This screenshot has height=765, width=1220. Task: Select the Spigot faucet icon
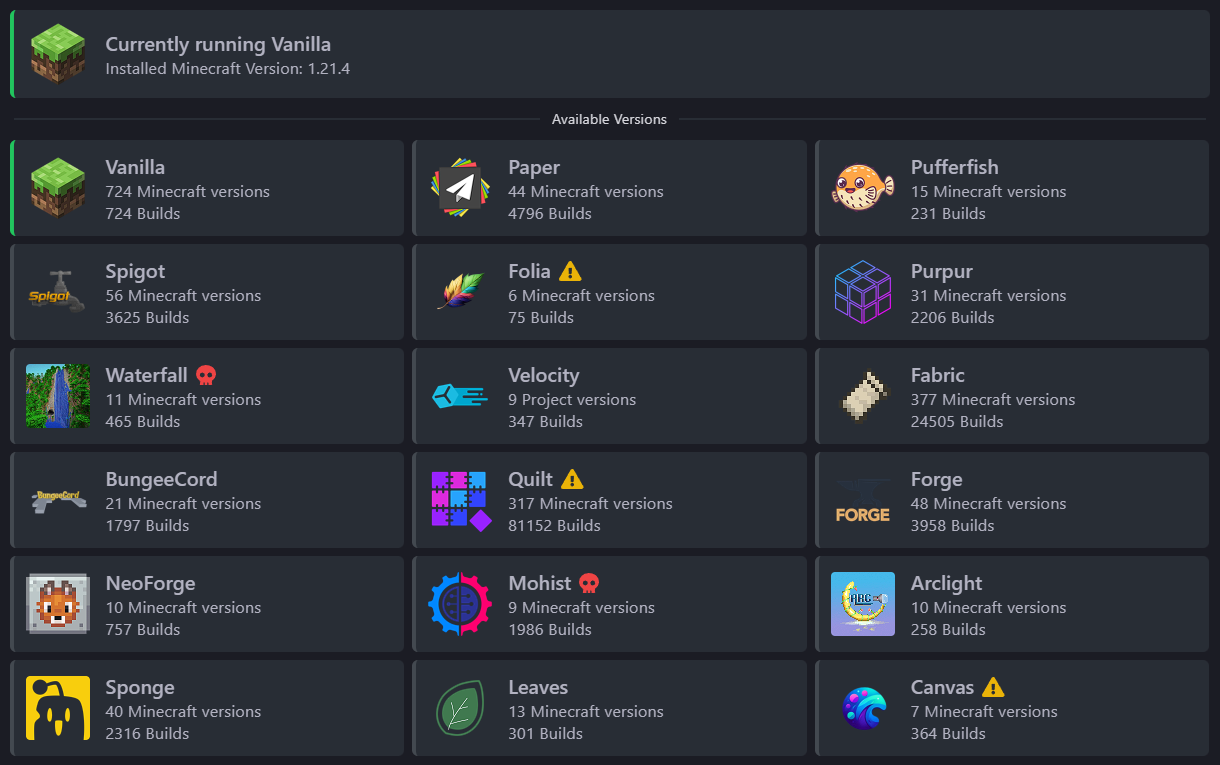57,291
